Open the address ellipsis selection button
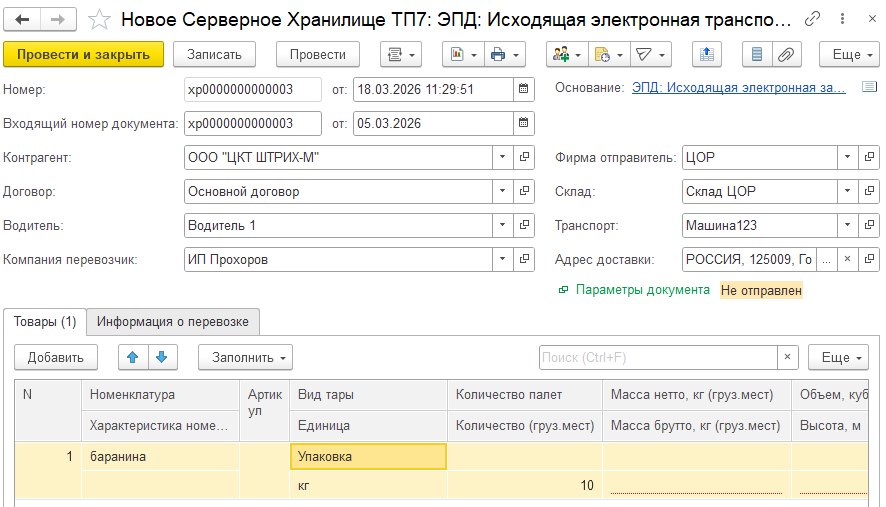Viewport: 886px width, 507px height. click(x=827, y=259)
